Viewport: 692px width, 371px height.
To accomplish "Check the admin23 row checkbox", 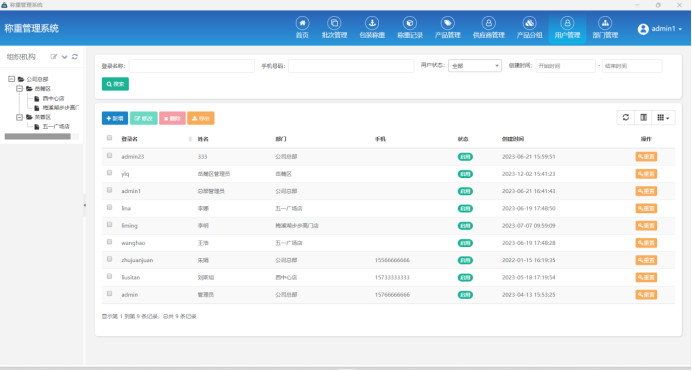I will tap(109, 156).
